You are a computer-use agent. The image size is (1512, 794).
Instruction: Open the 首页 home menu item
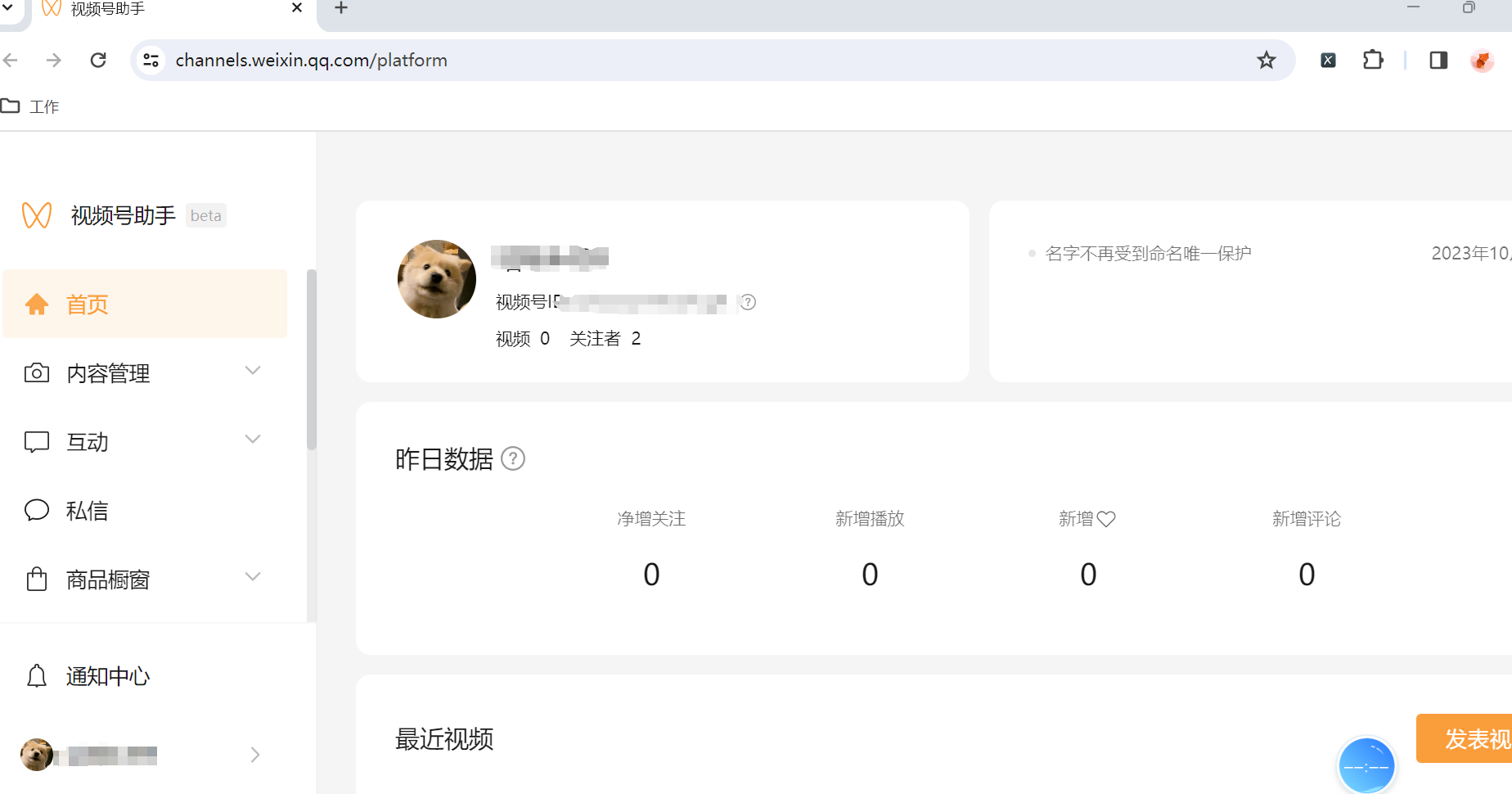click(x=145, y=304)
